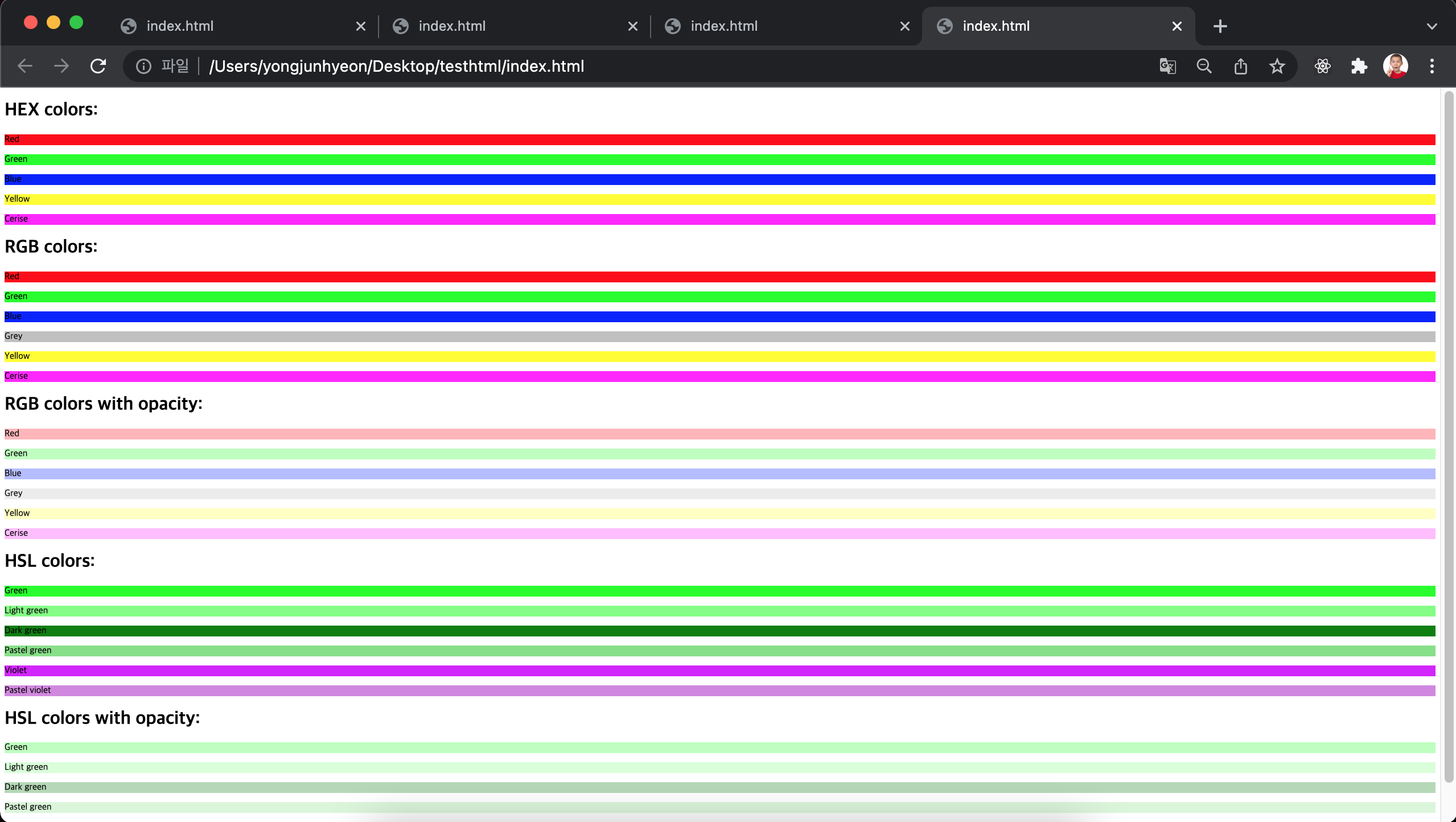Bookmark this page with the star icon
1456x822 pixels.
point(1277,66)
